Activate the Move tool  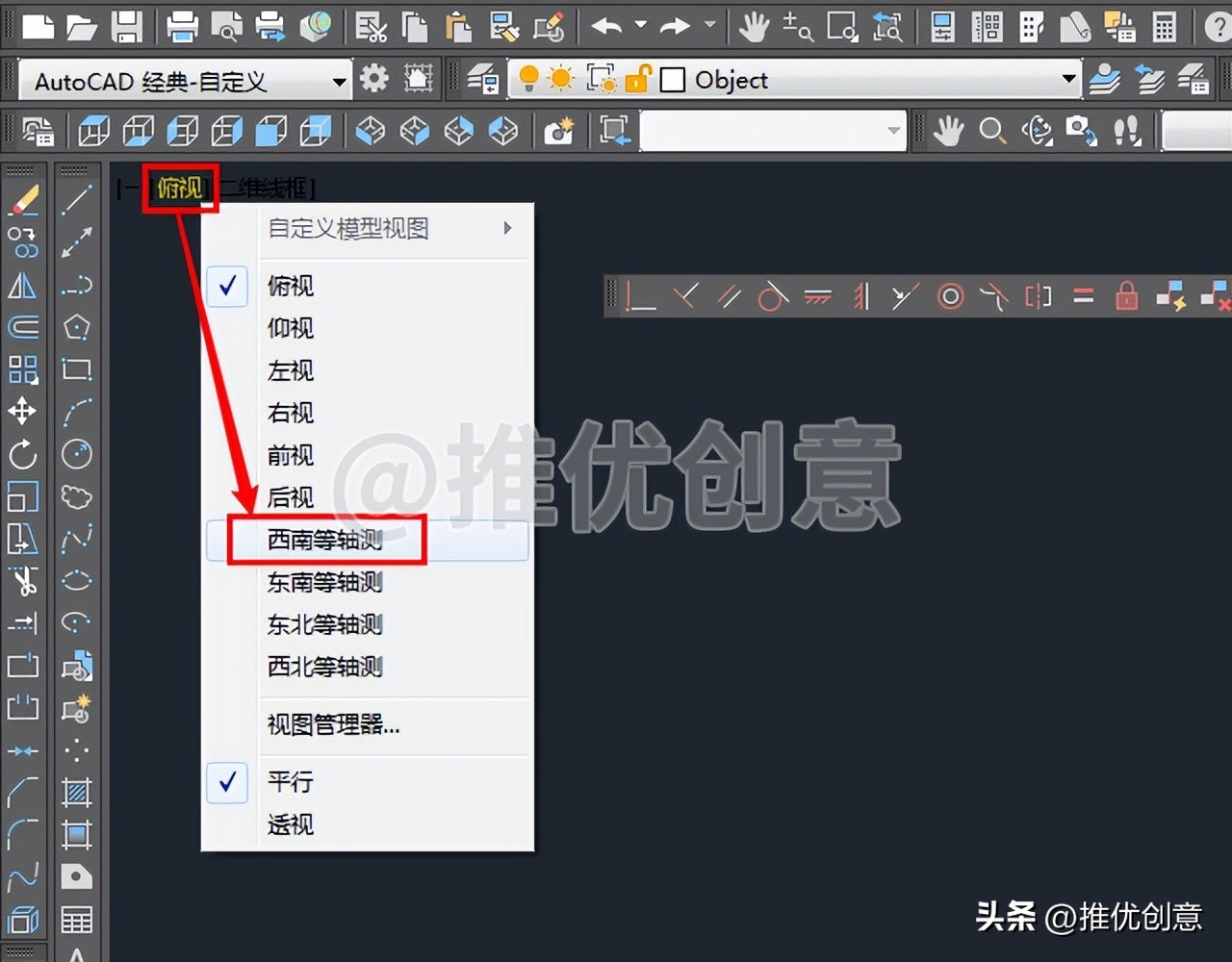24,411
